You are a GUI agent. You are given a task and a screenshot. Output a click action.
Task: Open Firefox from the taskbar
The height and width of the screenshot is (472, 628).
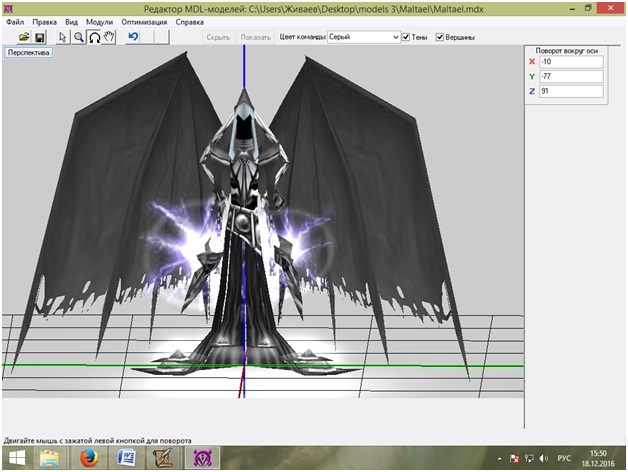click(90, 458)
